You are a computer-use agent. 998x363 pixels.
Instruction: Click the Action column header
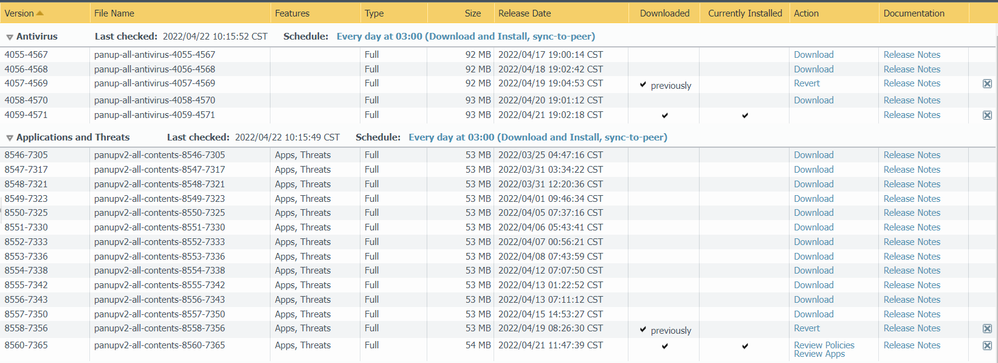[x=806, y=13]
